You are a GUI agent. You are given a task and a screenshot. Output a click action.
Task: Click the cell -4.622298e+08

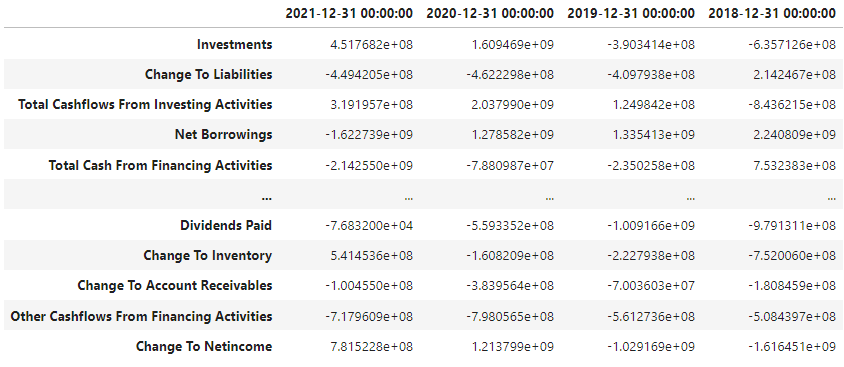pyautogui.click(x=510, y=74)
